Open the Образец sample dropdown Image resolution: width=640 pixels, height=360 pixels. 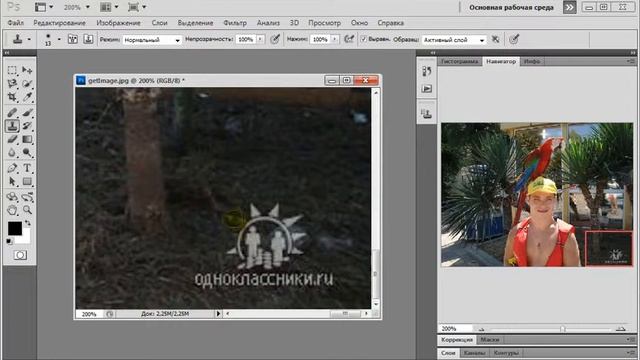pos(454,40)
